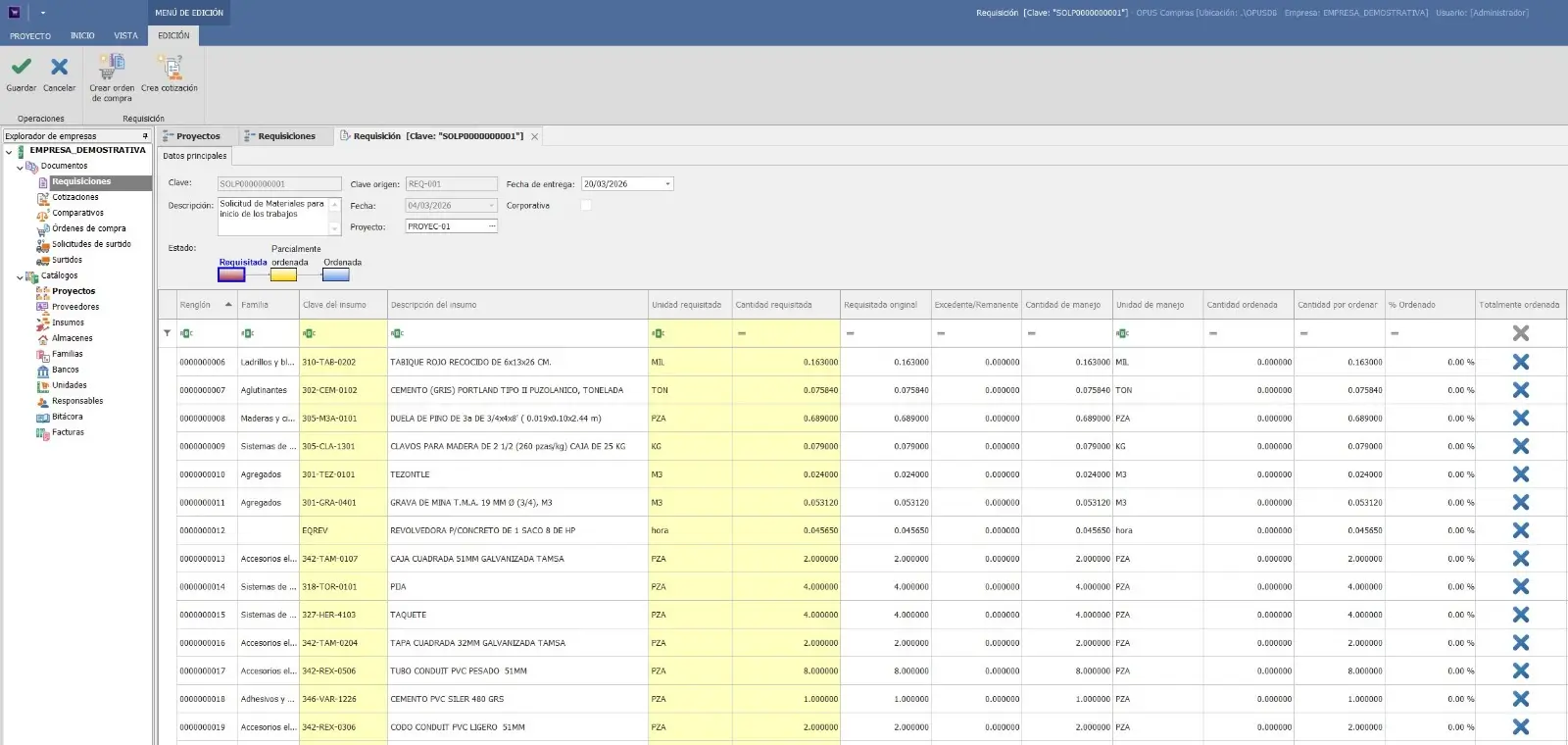Viewport: 1568px width, 745px height.
Task: Click the Crea cotización icon
Action: pyautogui.click(x=170, y=67)
